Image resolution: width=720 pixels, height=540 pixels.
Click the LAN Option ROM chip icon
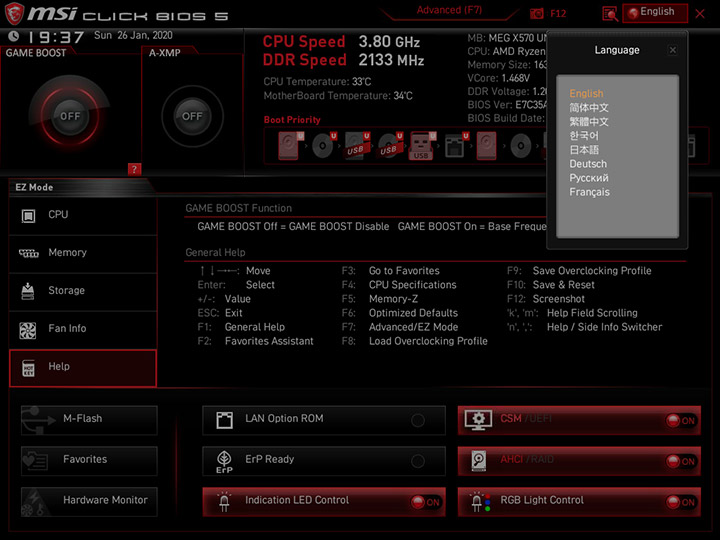225,420
